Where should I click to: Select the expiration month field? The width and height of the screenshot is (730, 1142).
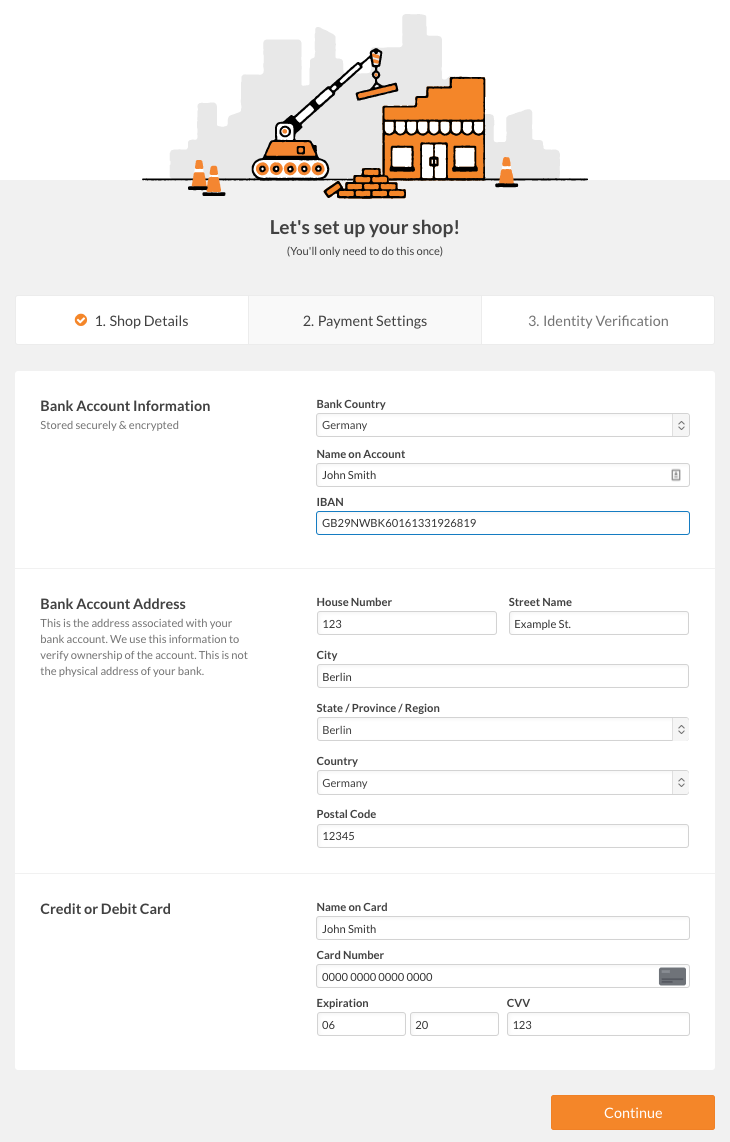pos(361,1024)
